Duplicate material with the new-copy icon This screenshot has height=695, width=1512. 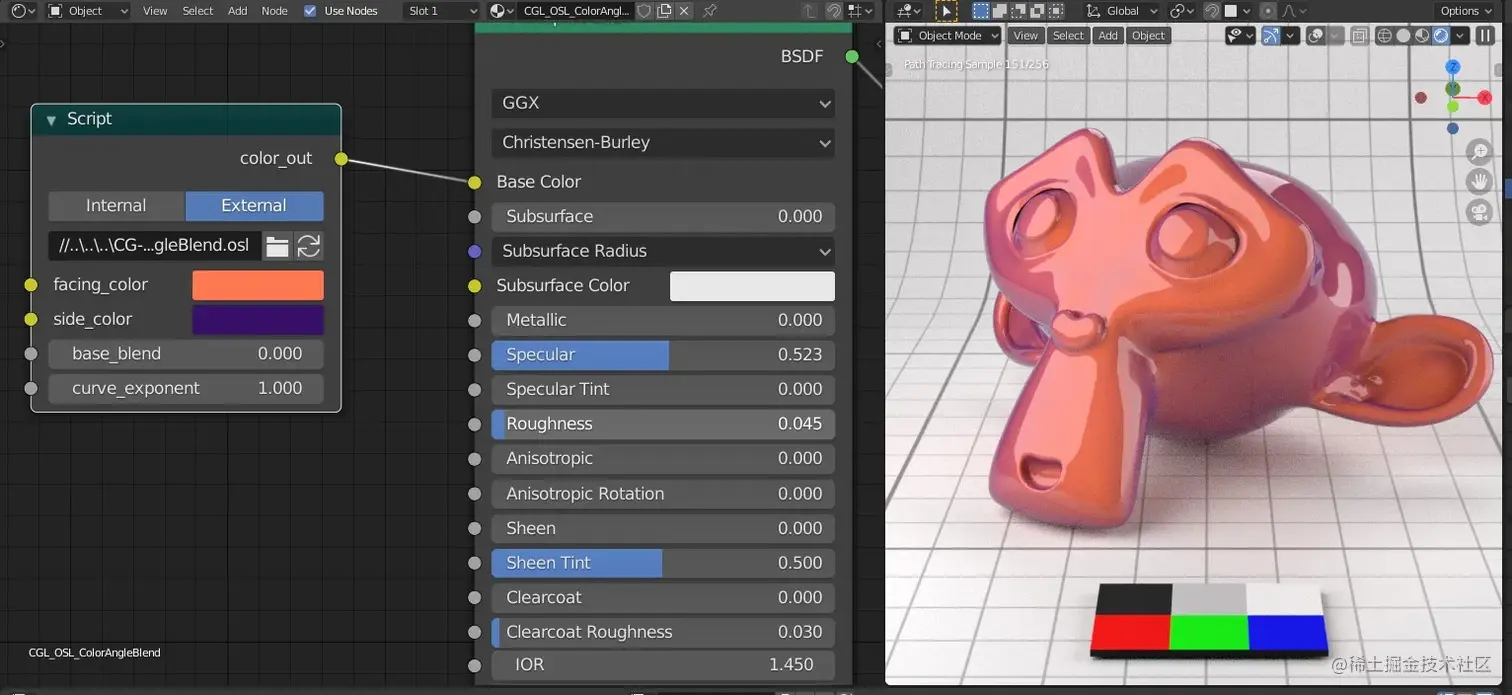(x=664, y=11)
